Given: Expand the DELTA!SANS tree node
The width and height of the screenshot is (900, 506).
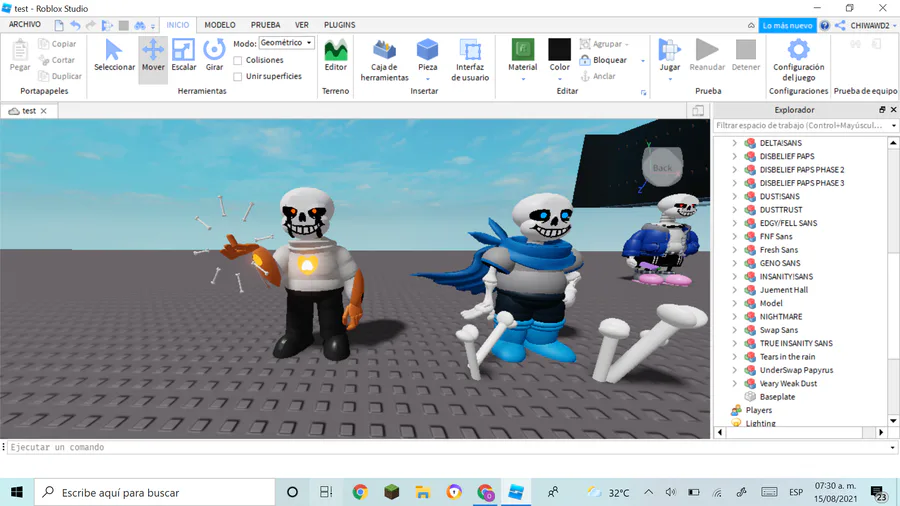Looking at the screenshot, I should (x=734, y=143).
